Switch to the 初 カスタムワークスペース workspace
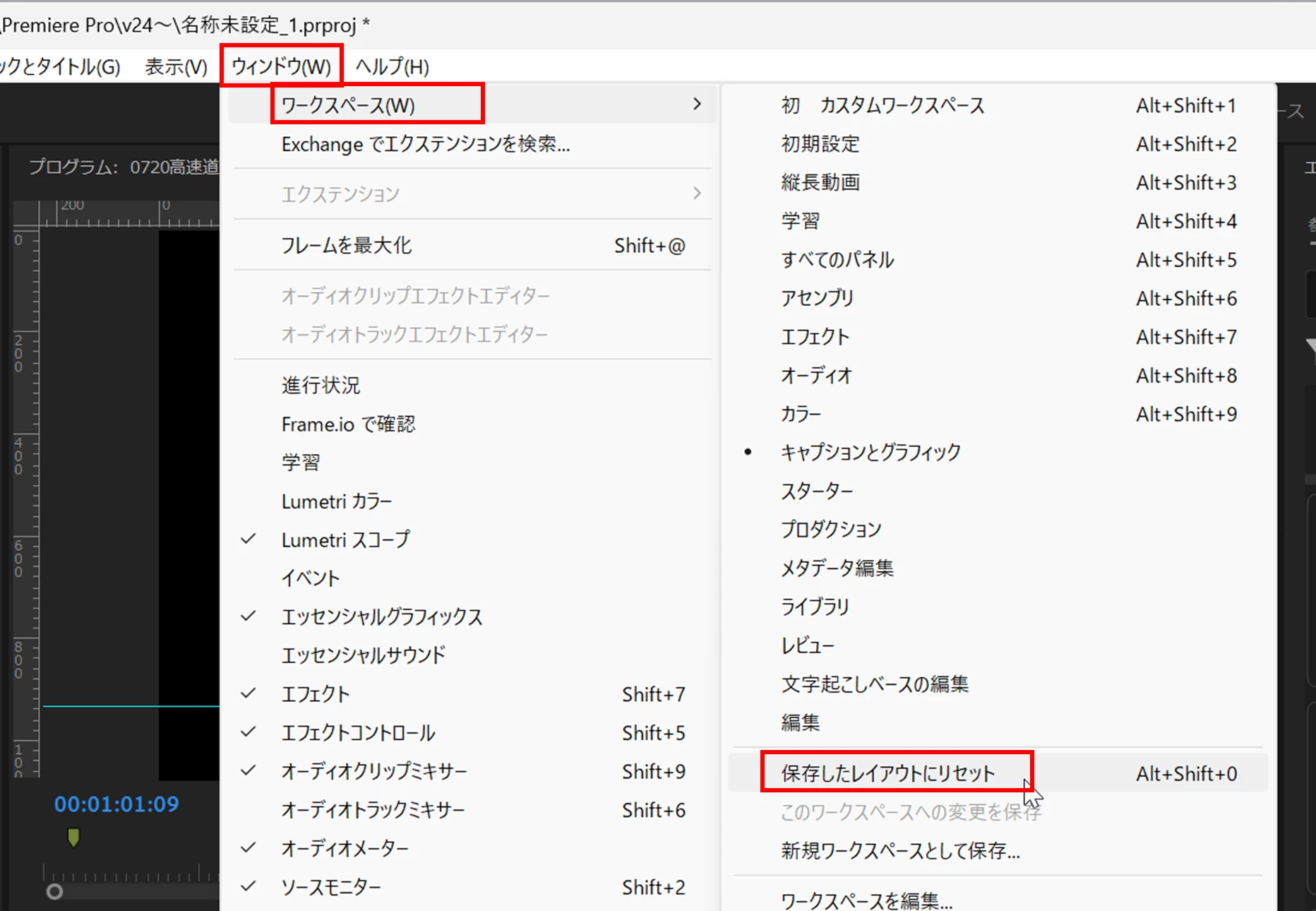This screenshot has width=1316, height=911. (x=998, y=105)
